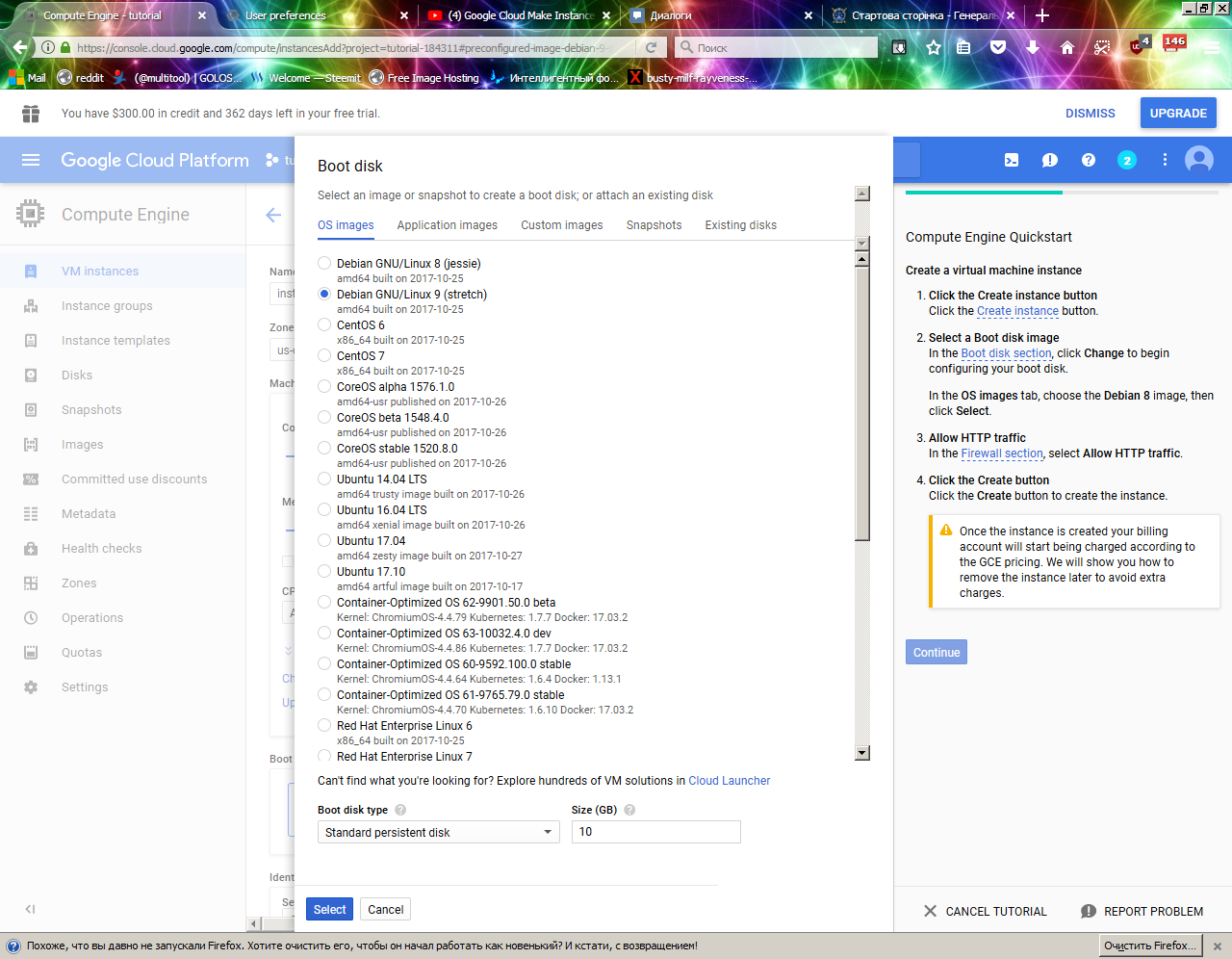
Task: Switch to the User preferences browser tab
Action: coord(316,15)
